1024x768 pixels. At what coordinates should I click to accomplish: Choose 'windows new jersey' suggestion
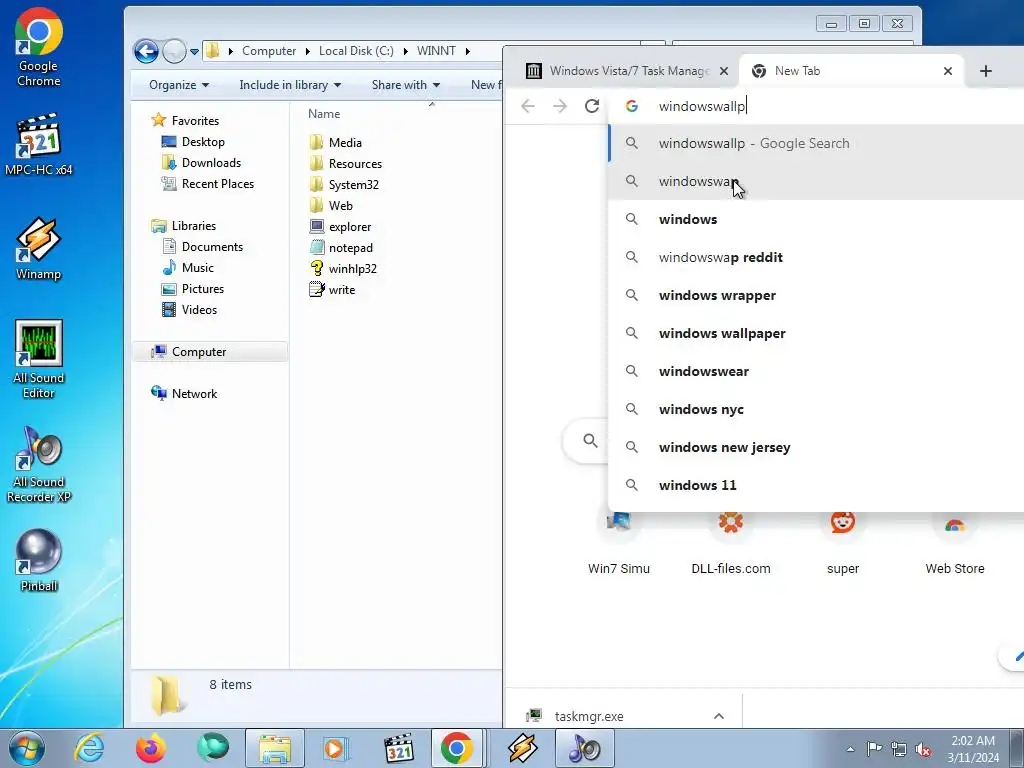816,447
